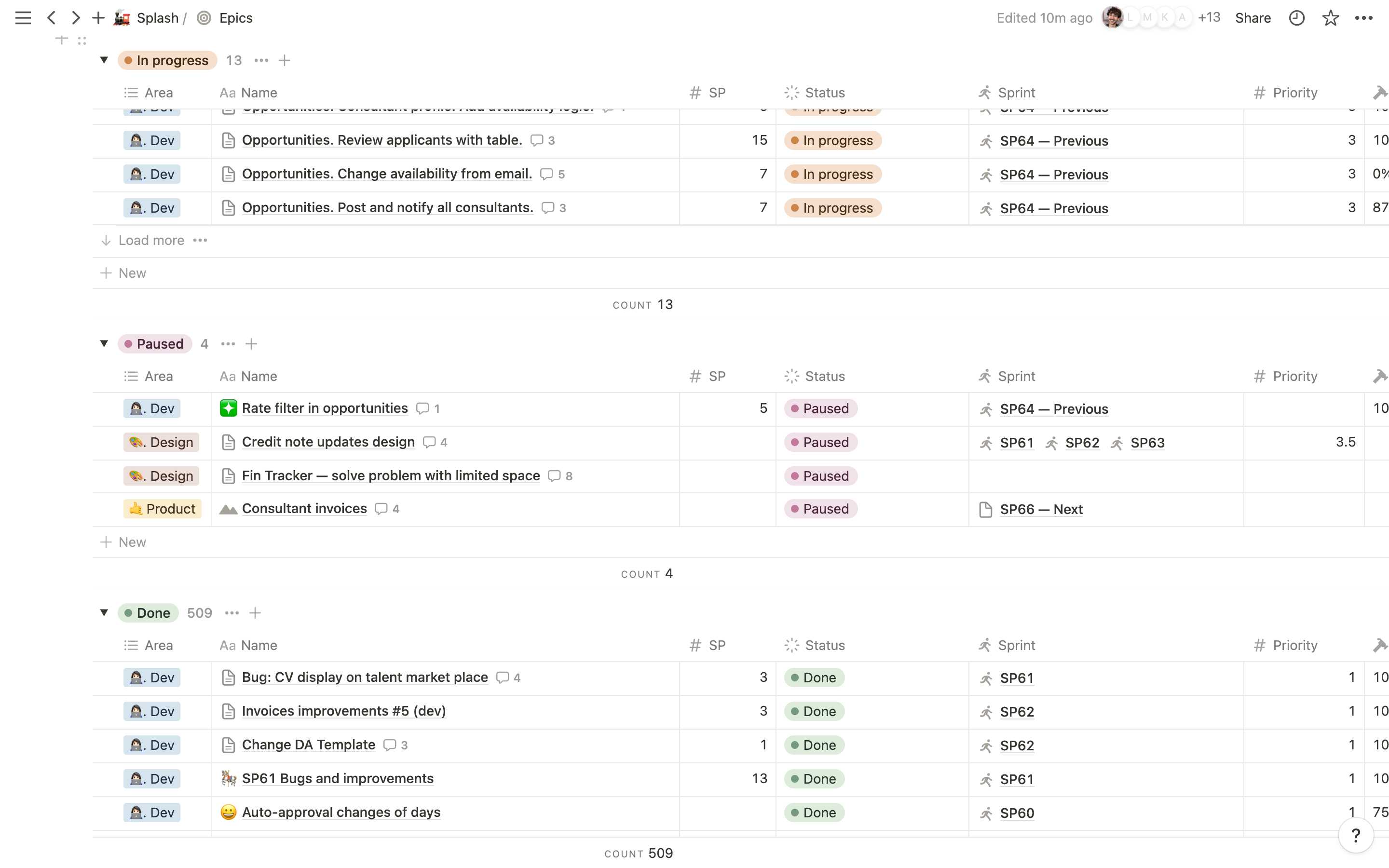Viewport: 1389px width, 868px height.
Task: Open the SP66 — Next sprint link
Action: (x=1041, y=509)
